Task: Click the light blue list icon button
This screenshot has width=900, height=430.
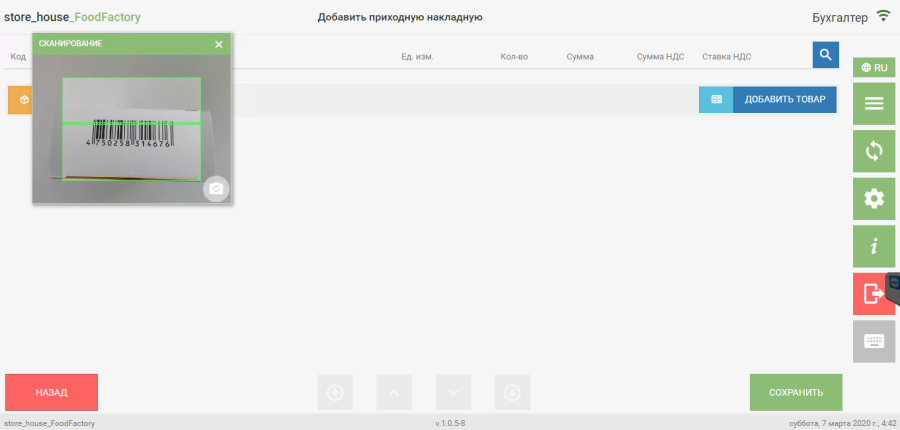Action: pyautogui.click(x=716, y=100)
